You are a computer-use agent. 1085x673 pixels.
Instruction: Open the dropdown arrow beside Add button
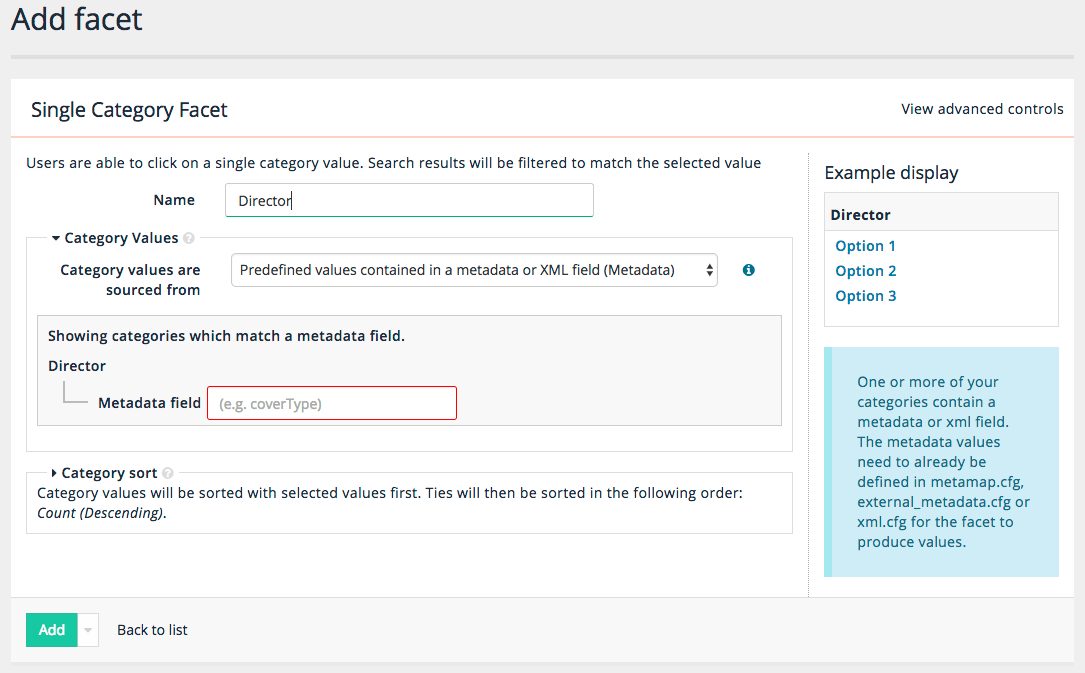[88, 630]
